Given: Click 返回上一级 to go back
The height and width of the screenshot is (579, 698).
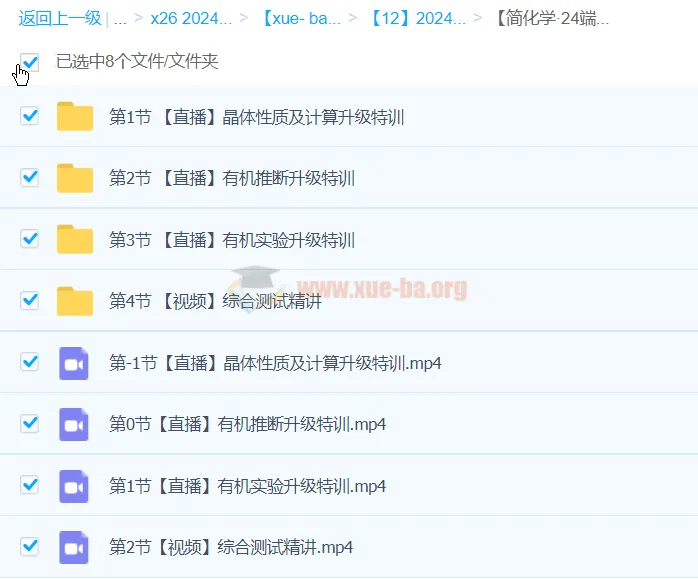Looking at the screenshot, I should click(59, 18).
